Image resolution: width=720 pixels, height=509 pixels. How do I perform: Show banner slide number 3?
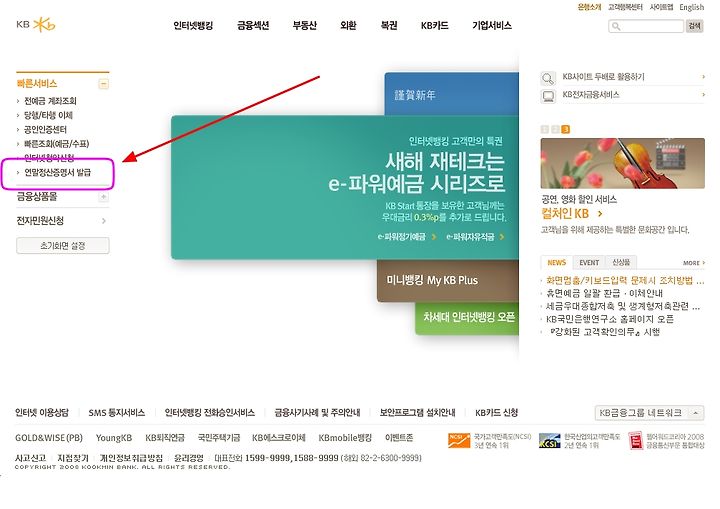coord(565,130)
